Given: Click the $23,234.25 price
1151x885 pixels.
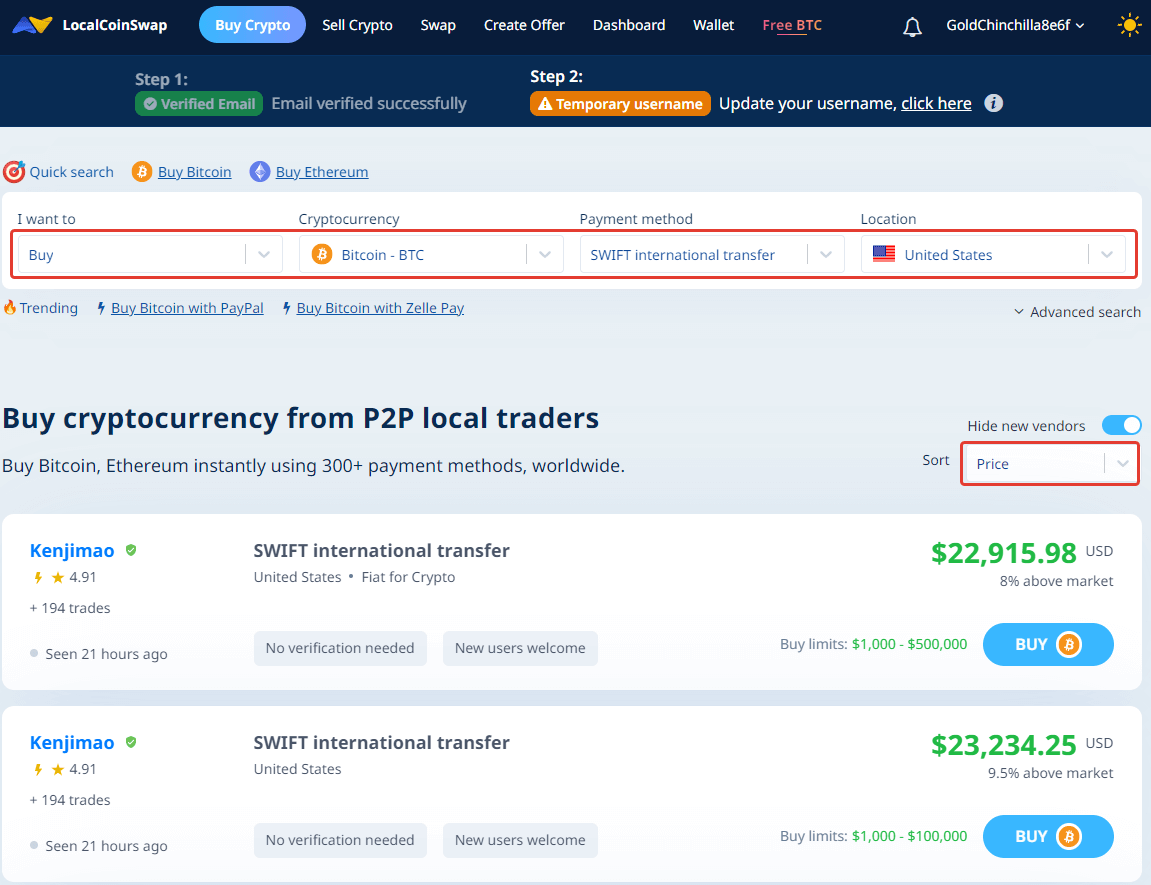Looking at the screenshot, I should click(x=1003, y=745).
